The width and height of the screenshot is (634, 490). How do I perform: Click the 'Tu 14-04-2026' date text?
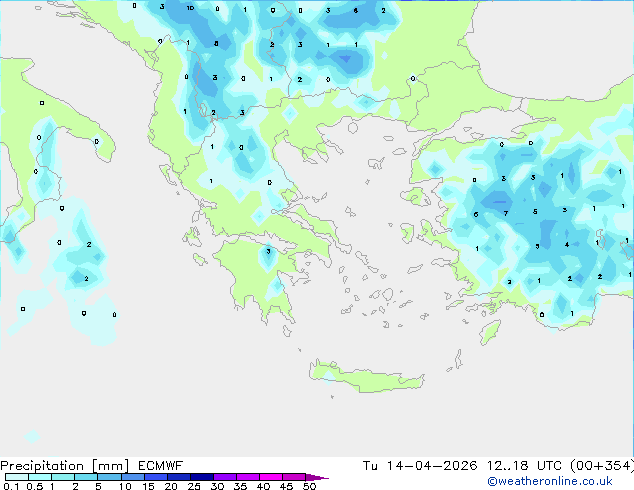(x=420, y=466)
